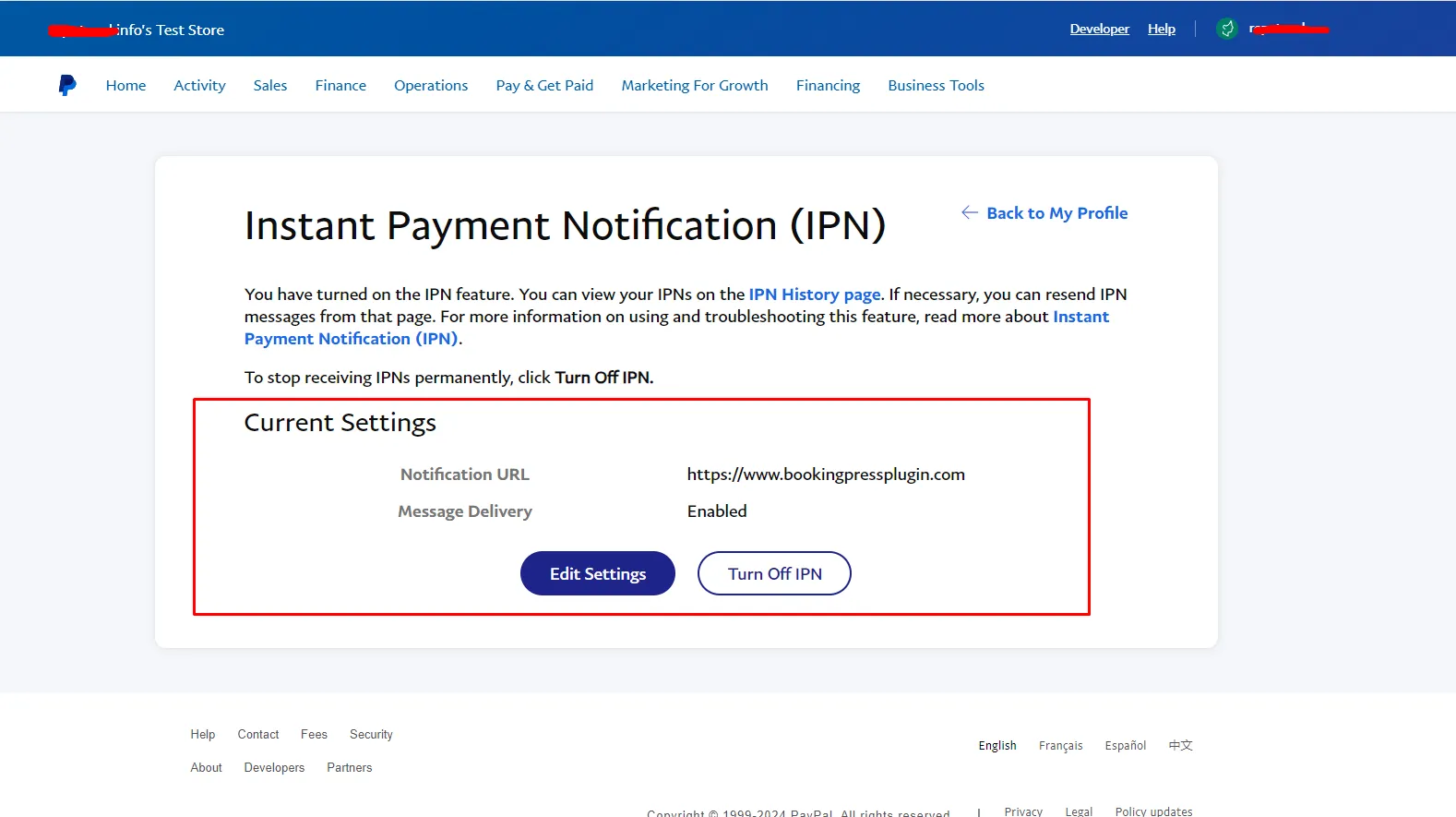Open the Operations menu
Screen dimensions: 1456x817
coord(431,85)
